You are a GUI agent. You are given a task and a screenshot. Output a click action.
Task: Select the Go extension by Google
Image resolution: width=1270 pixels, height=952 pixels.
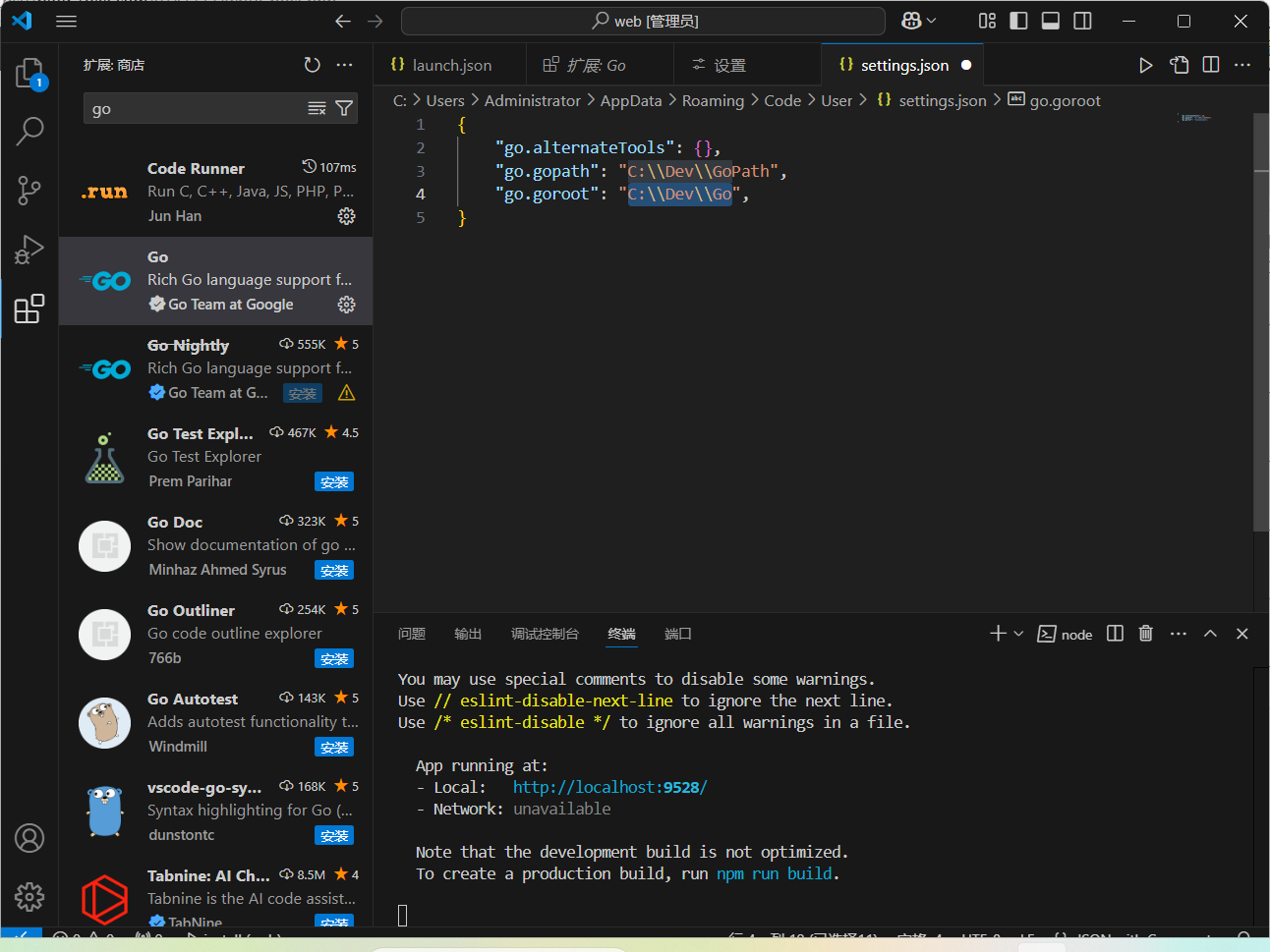216,281
